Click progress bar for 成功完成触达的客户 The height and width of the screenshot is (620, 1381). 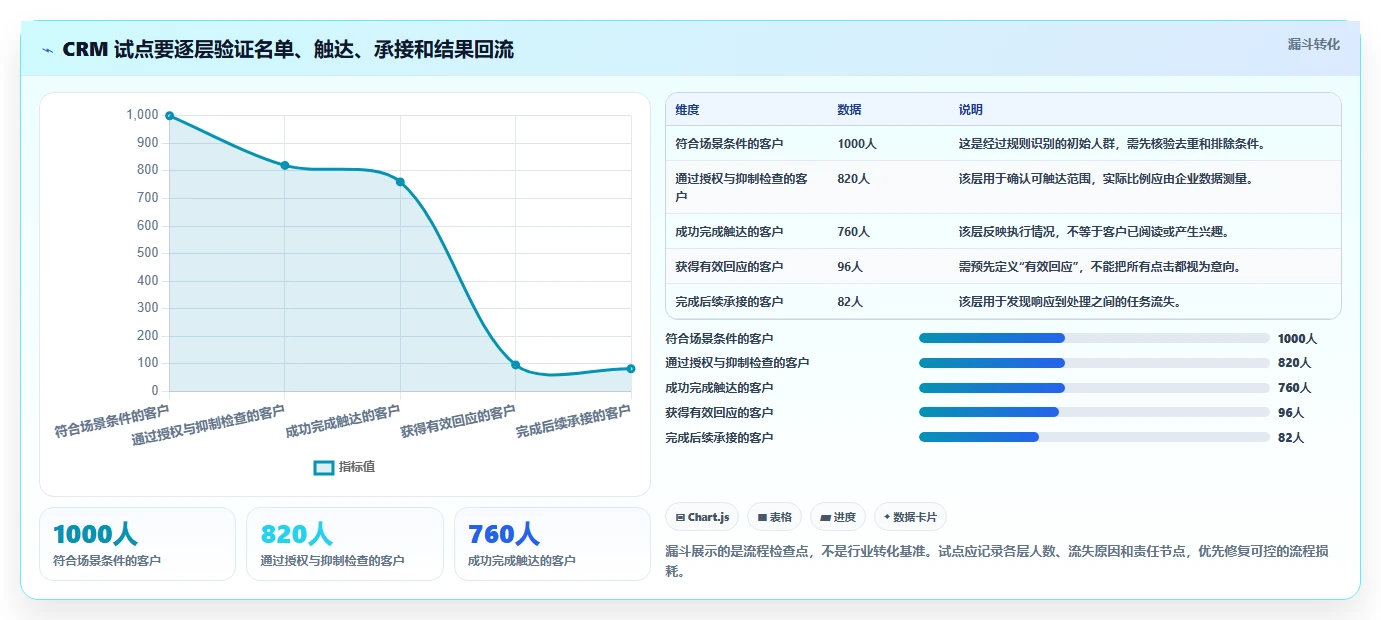(x=1094, y=387)
